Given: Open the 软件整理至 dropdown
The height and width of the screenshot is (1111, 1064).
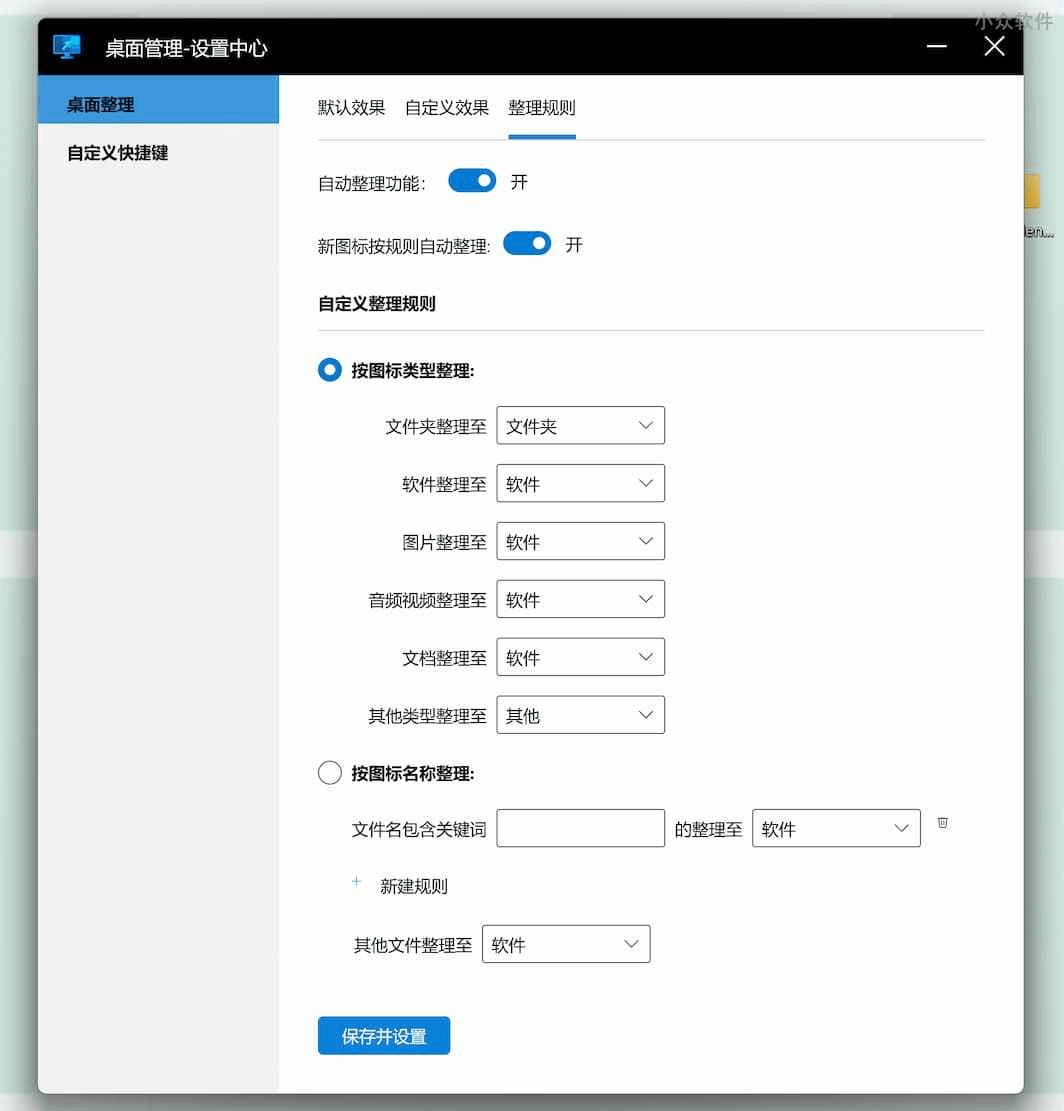Looking at the screenshot, I should 580,483.
